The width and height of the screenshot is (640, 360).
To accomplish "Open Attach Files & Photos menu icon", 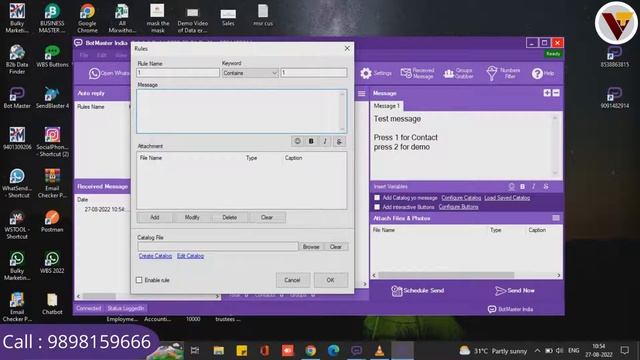I will coord(556,218).
